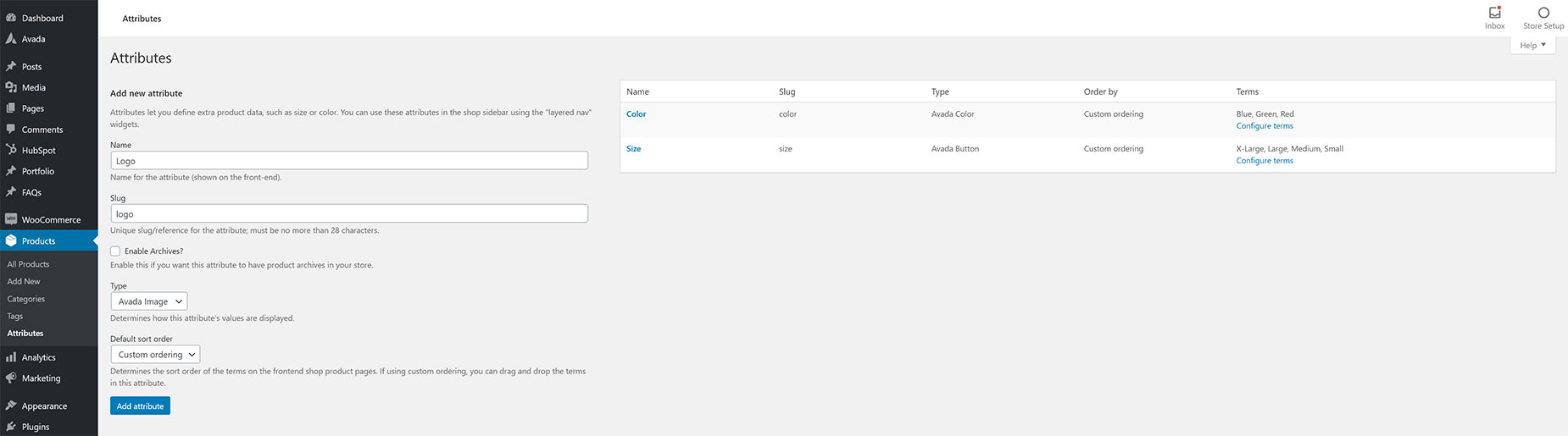Open the WooCommerce menu item
Screen dimensions: 1568x436
pyautogui.click(x=51, y=219)
